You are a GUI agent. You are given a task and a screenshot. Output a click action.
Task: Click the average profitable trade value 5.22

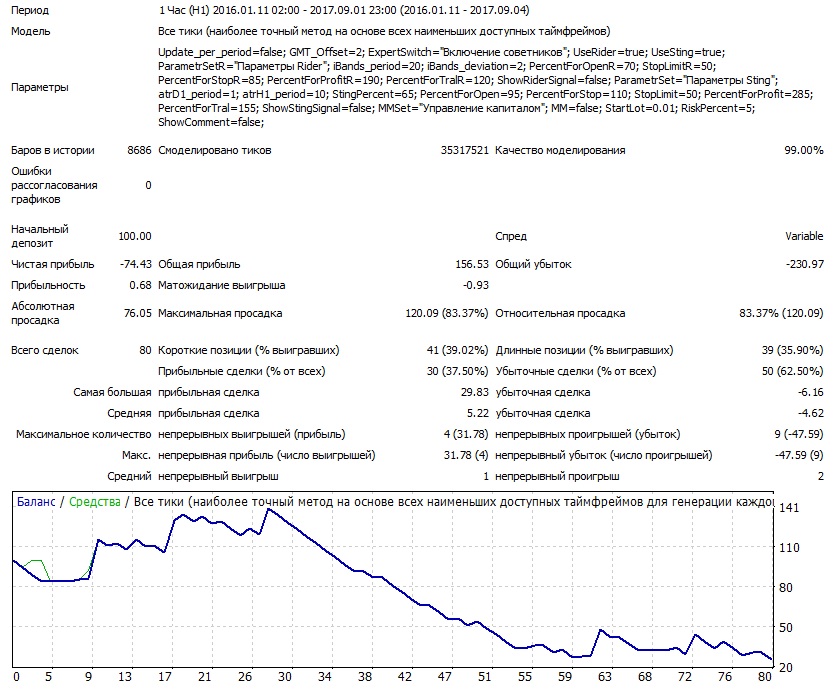coord(478,413)
